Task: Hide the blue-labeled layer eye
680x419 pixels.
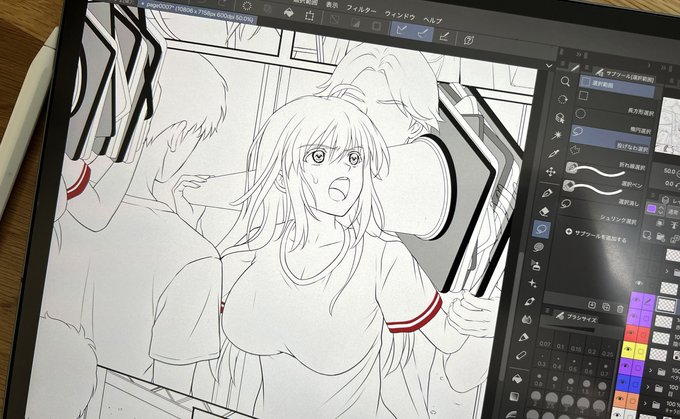Action: click(x=623, y=383)
